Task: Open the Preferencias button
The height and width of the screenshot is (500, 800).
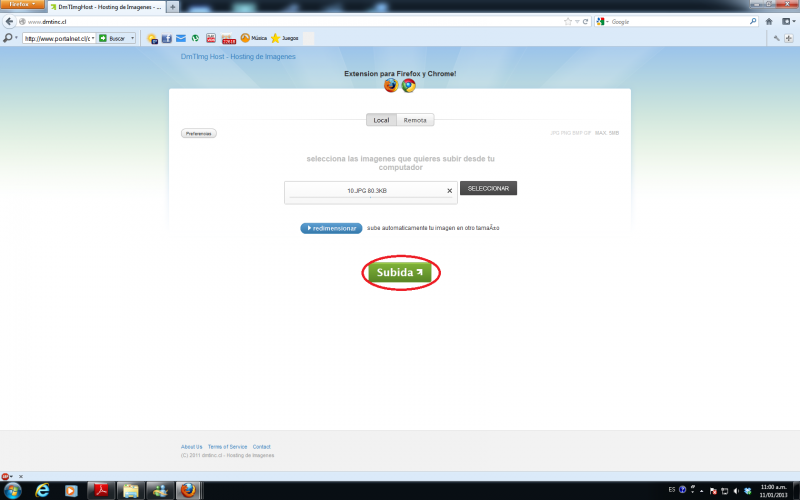Action: pos(198,133)
